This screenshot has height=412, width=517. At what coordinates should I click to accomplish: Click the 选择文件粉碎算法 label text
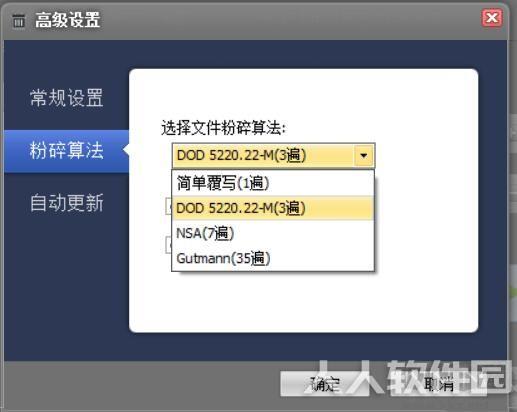click(x=223, y=128)
